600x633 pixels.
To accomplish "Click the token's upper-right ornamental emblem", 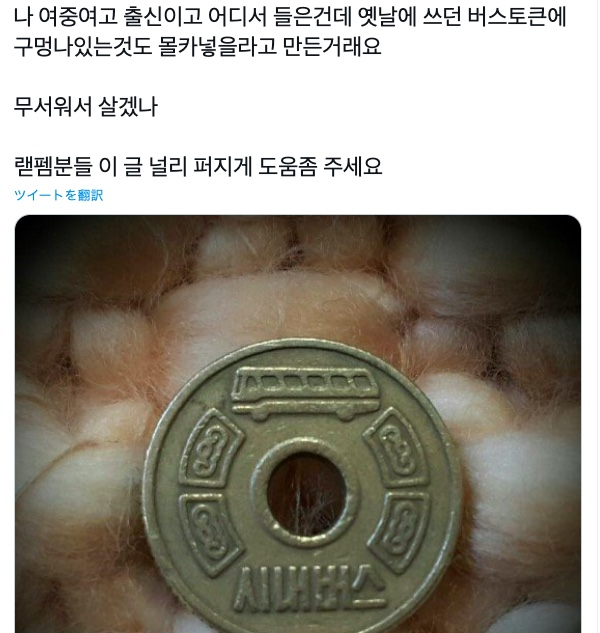I will 399,447.
